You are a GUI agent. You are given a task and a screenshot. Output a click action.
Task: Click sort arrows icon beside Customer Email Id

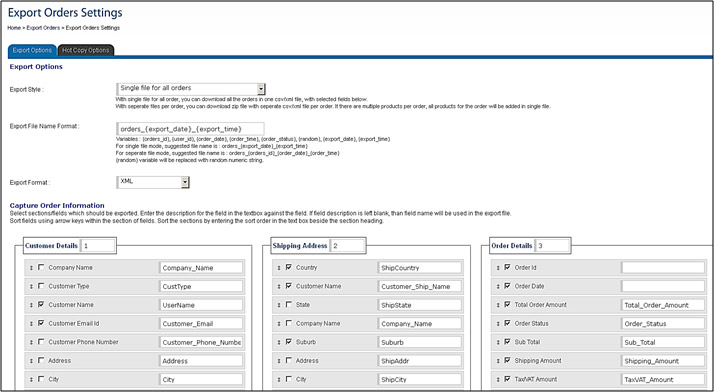[x=31, y=324]
